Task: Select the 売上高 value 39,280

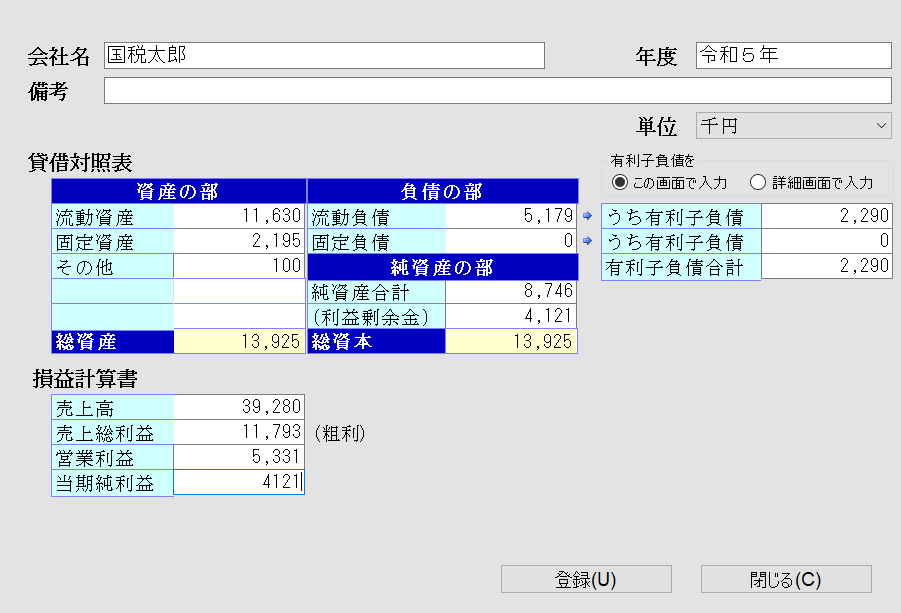Action: (x=240, y=407)
